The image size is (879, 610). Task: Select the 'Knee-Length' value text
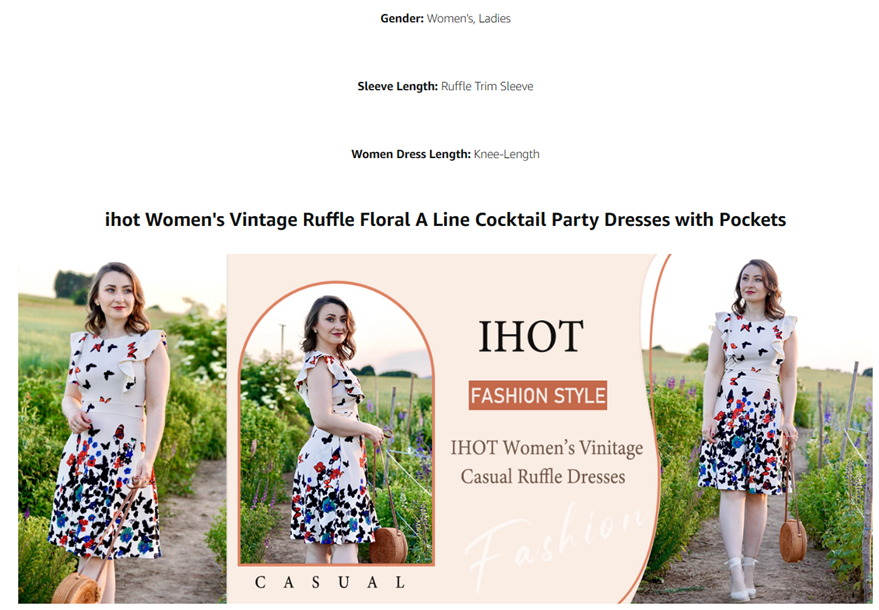click(507, 154)
